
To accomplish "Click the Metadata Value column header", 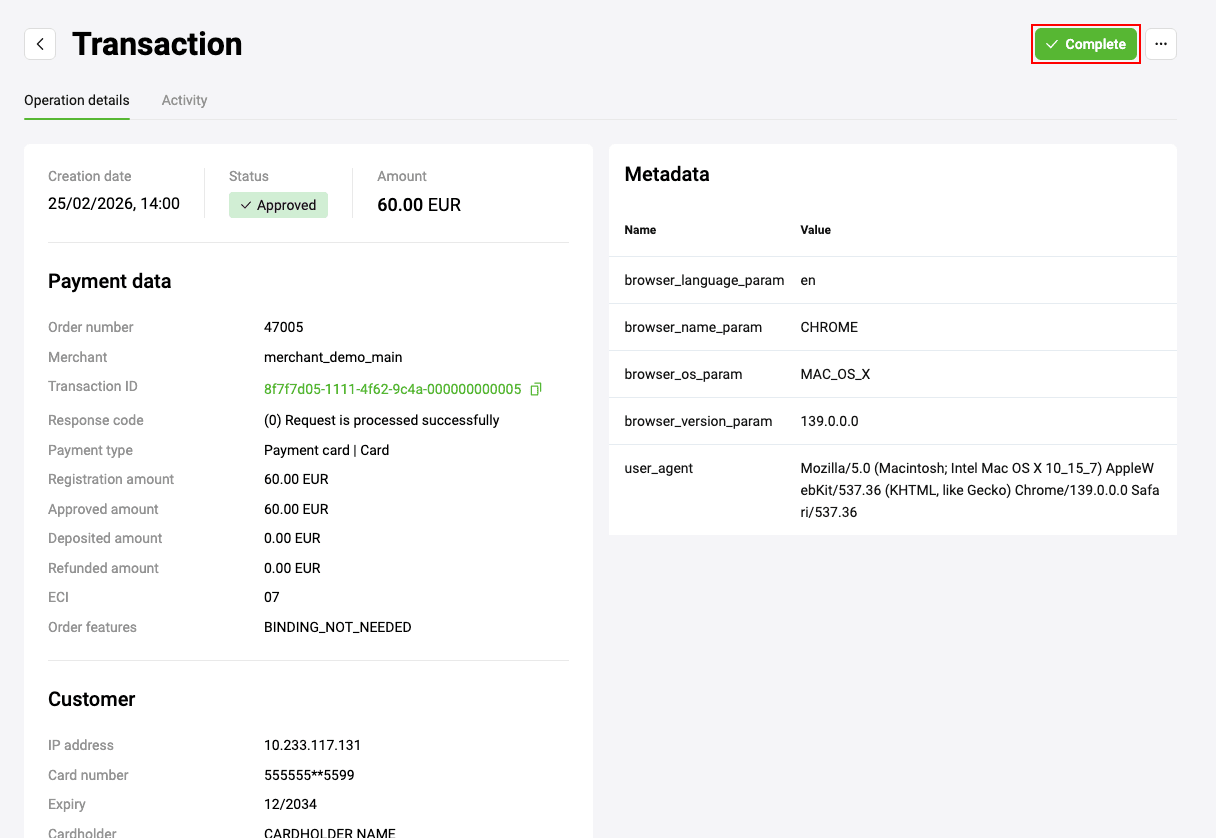I will 815,230.
